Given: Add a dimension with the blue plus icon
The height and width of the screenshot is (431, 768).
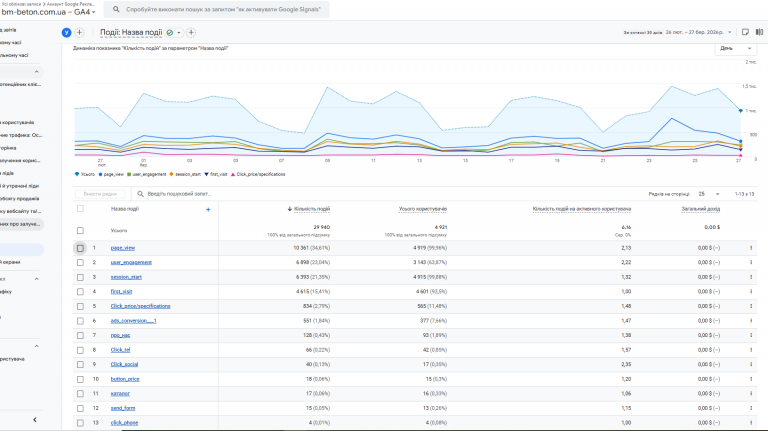Looking at the screenshot, I should [x=208, y=210].
